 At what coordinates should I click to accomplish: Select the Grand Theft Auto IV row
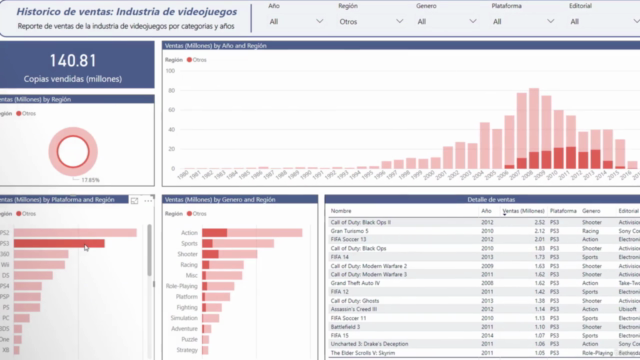tap(484, 283)
